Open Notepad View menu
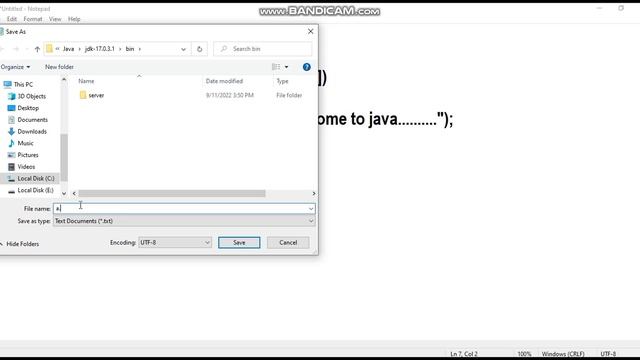The image size is (640, 360). tap(55, 19)
